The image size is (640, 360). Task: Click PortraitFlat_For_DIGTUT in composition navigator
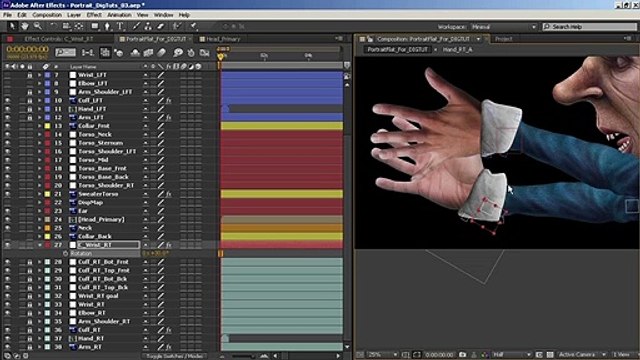click(397, 49)
